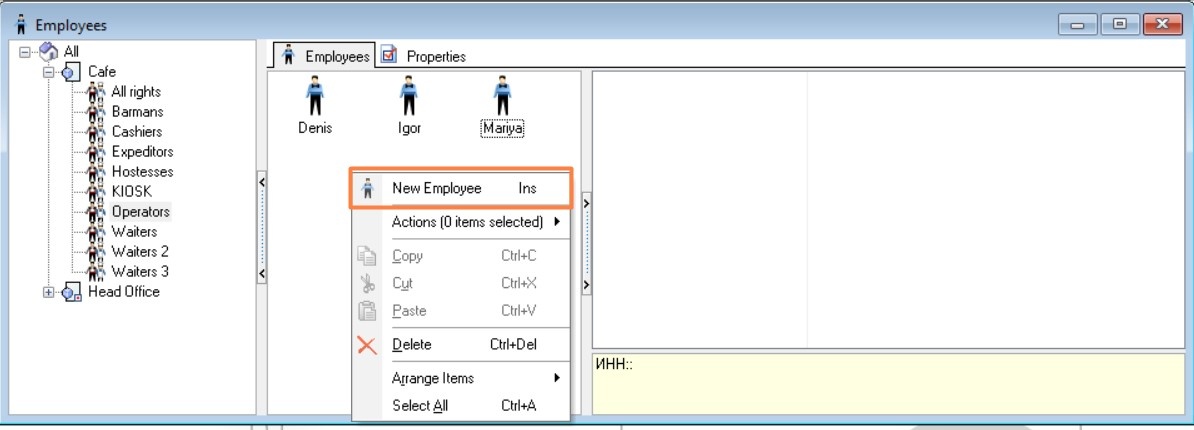This screenshot has height=430, width=1194.
Task: Click the left panel splitter handle
Action: pos(262,227)
